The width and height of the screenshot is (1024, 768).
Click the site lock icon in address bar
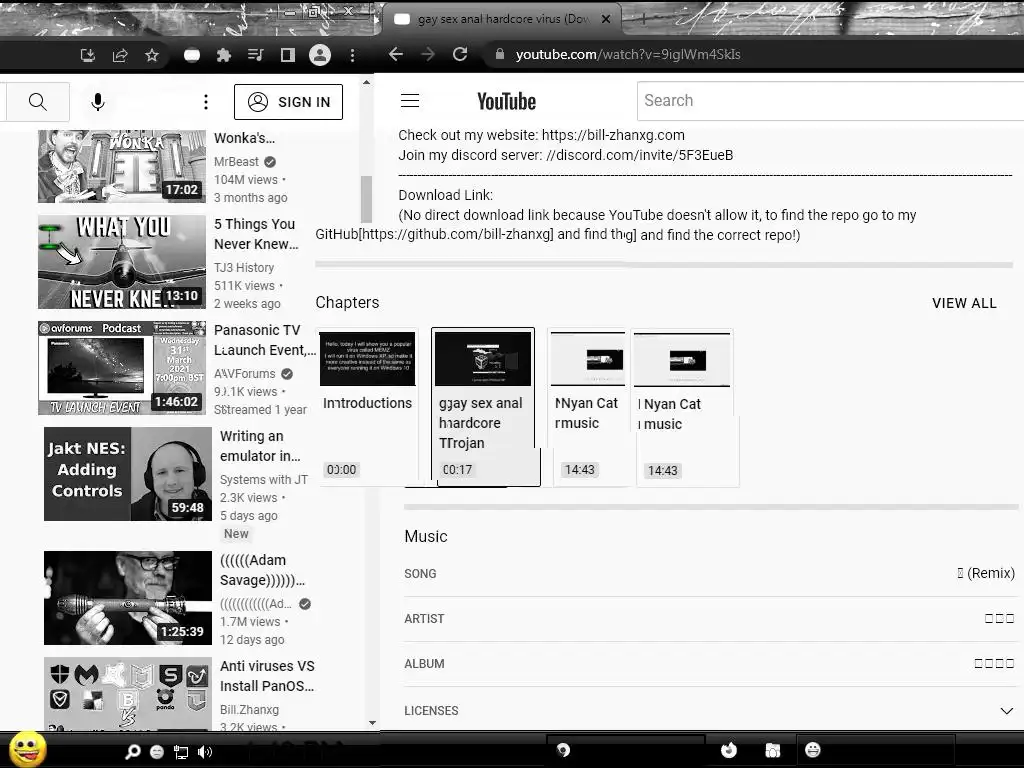tap(500, 54)
